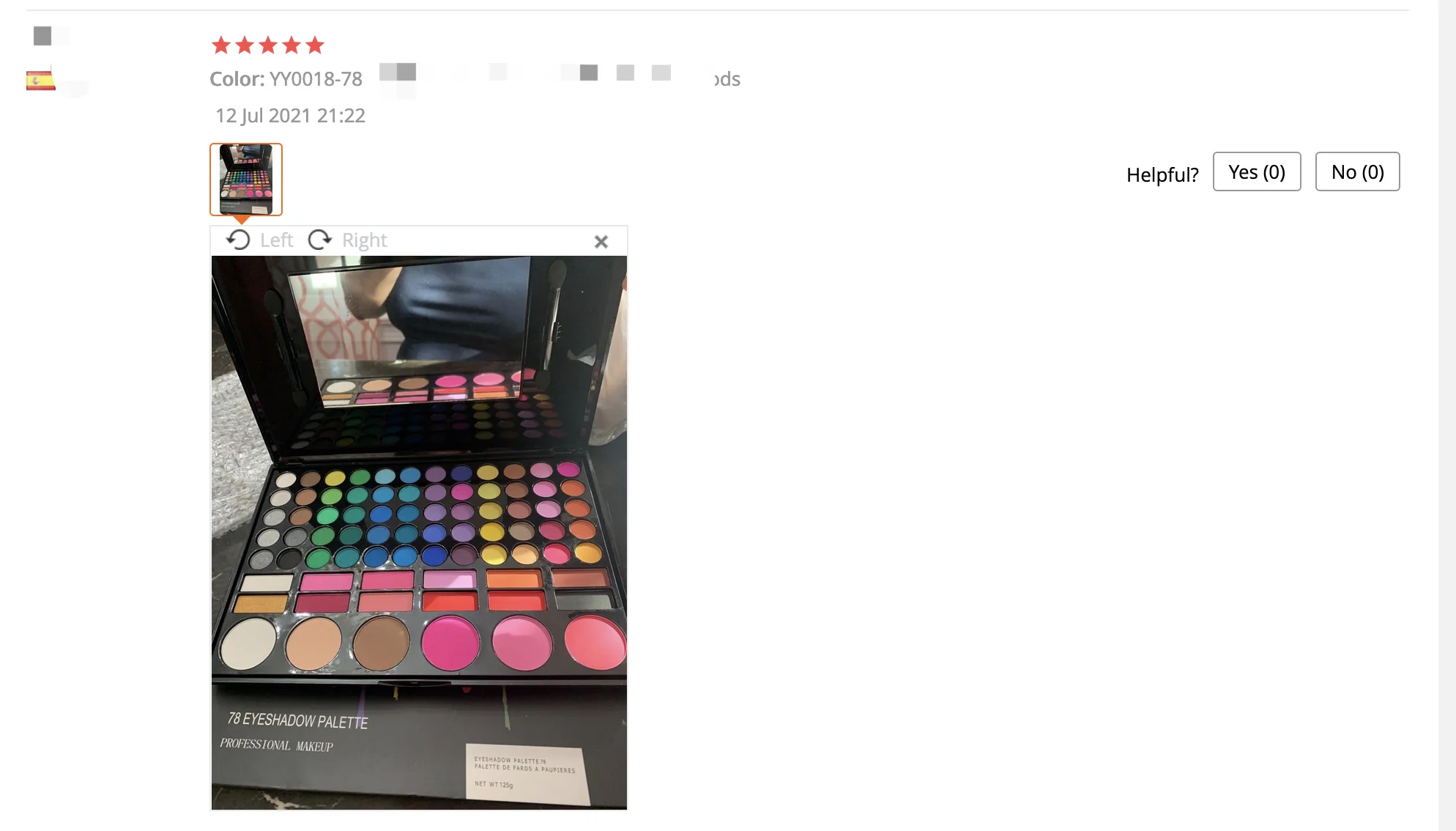This screenshot has width=1456, height=831.
Task: Click the reviewer avatar placeholder
Action: (x=42, y=35)
